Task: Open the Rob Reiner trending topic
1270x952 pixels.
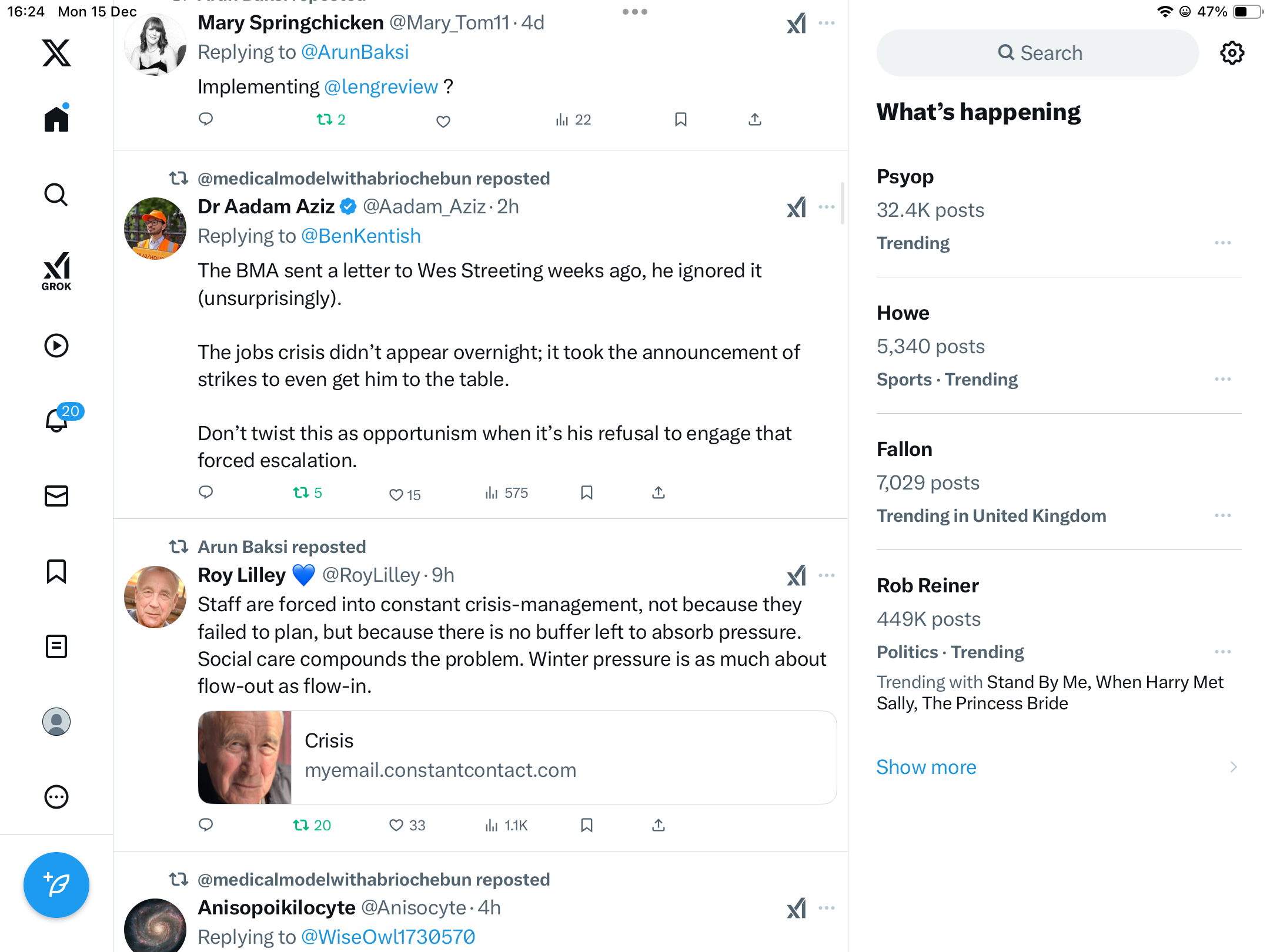Action: click(x=927, y=585)
